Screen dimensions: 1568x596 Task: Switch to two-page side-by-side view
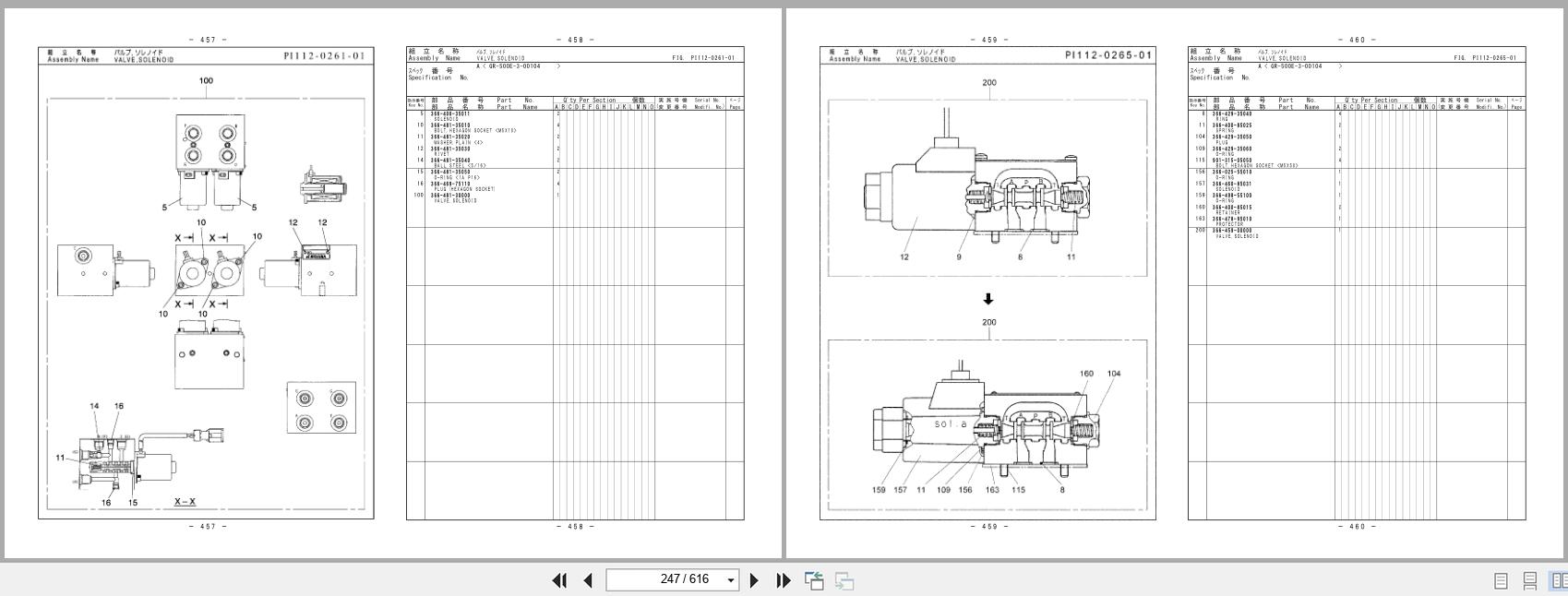1559,580
